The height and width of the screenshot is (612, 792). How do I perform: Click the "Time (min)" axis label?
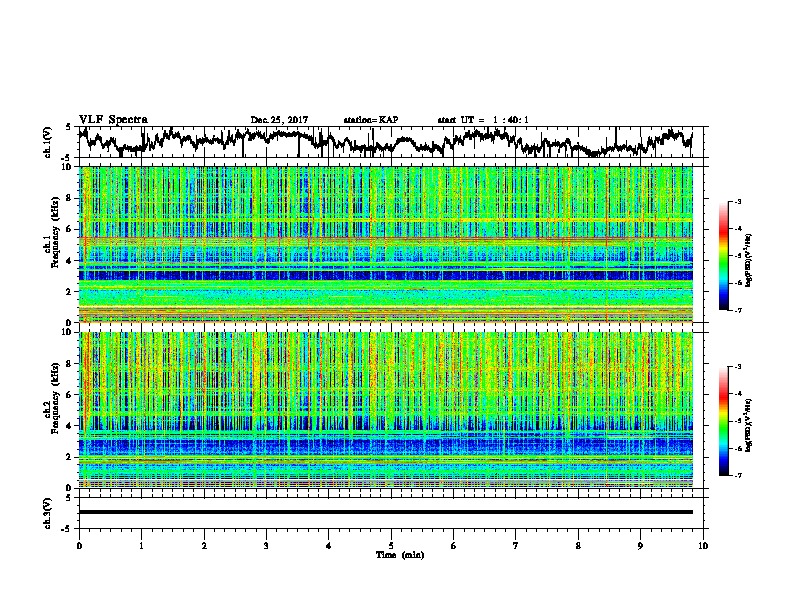[400, 555]
